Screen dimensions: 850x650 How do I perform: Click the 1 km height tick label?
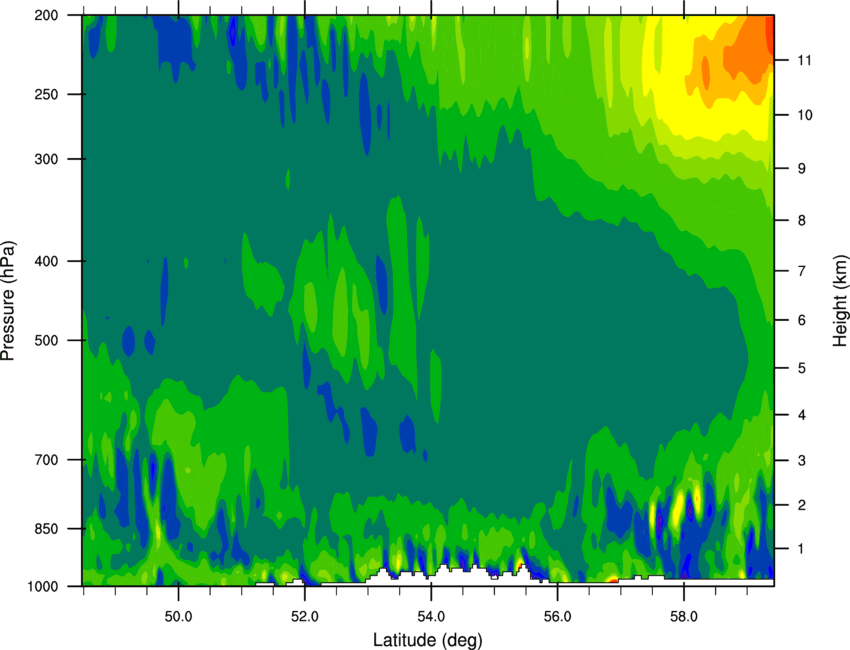[802, 549]
